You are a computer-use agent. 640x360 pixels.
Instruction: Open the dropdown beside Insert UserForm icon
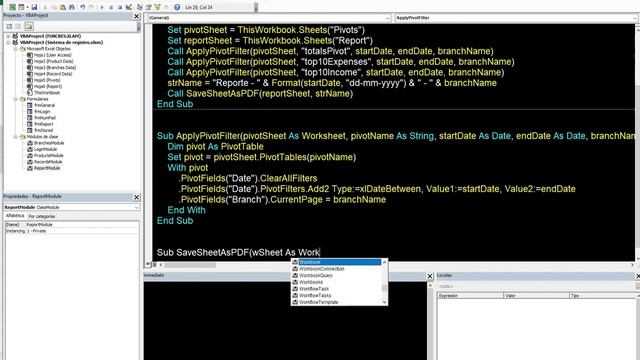pyautogui.click(x=27, y=7)
